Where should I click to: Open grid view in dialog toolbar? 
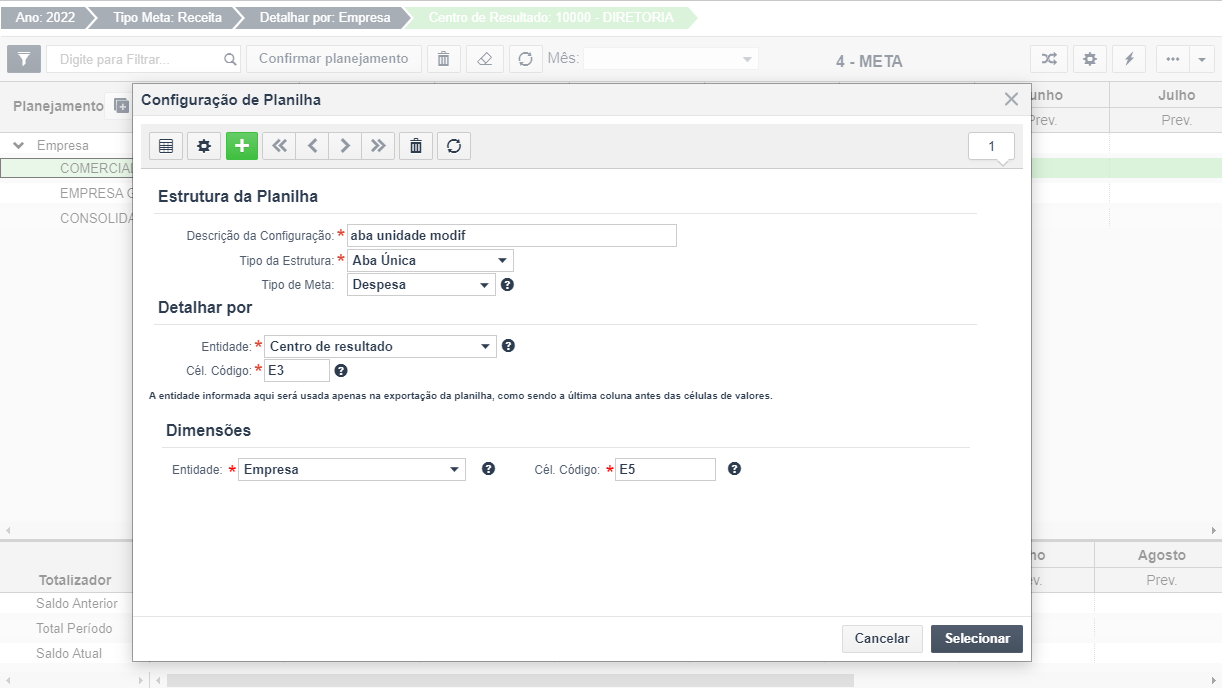coord(166,146)
